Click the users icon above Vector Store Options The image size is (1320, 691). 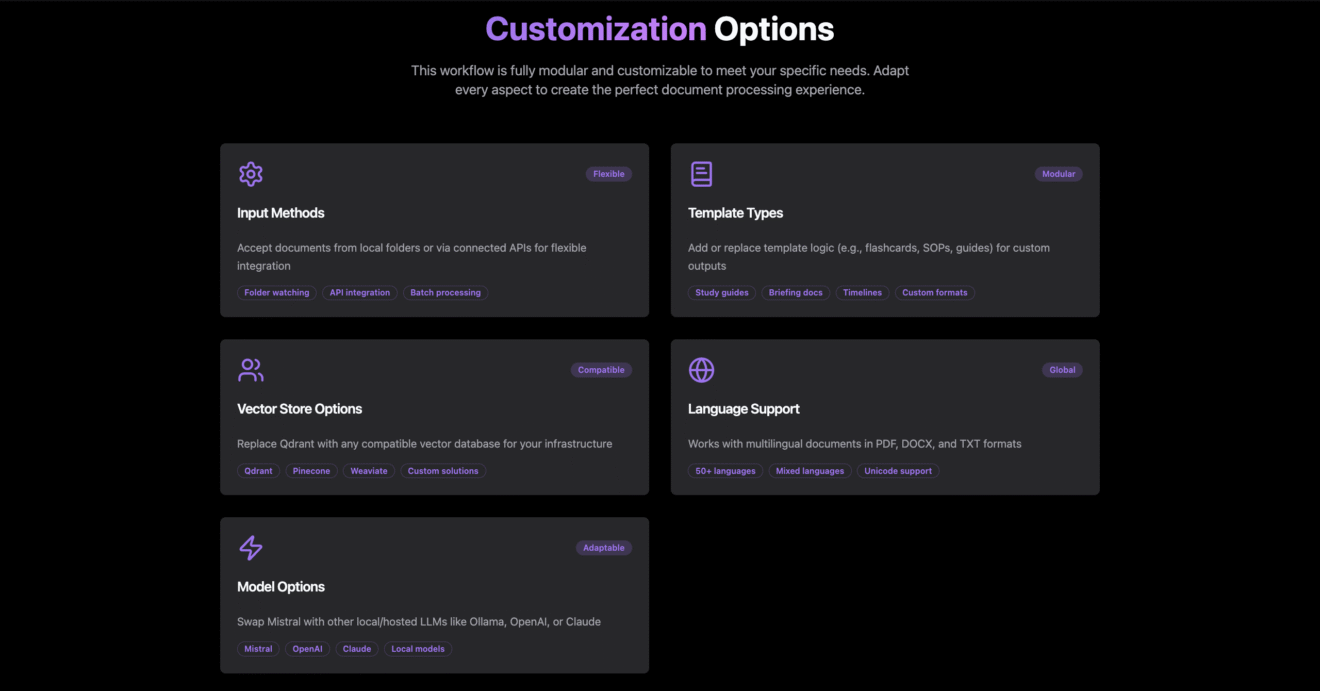[x=251, y=370]
